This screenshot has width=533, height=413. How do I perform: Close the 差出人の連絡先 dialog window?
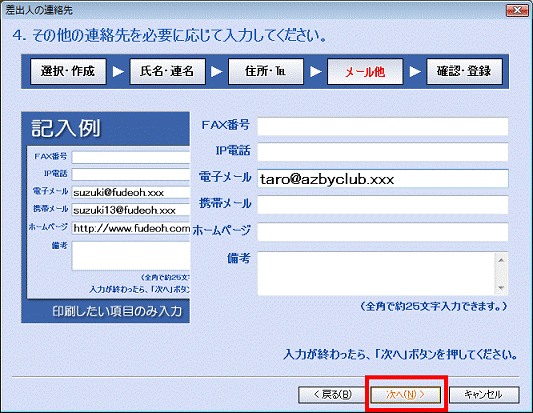coord(517,11)
